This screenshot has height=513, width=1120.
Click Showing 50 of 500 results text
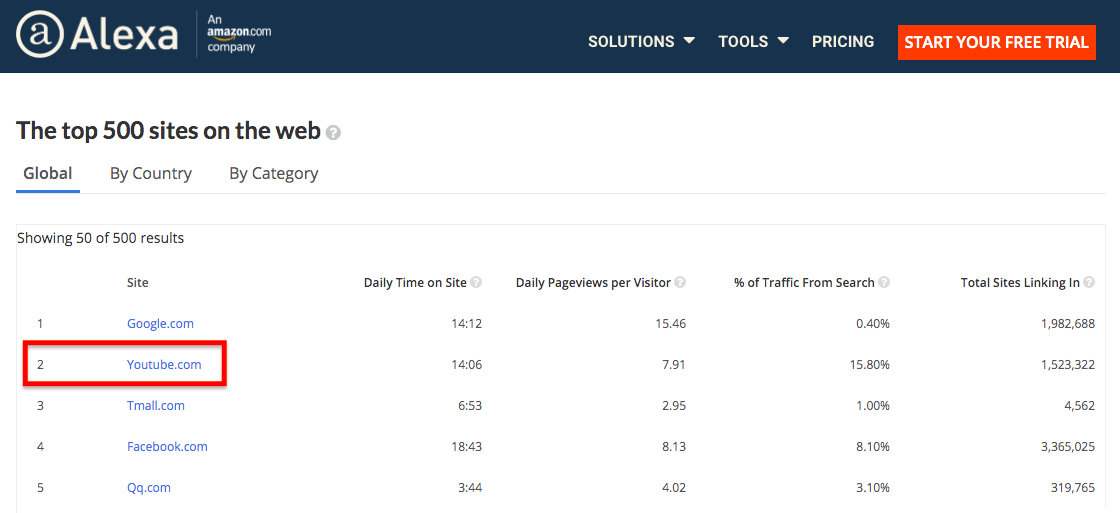coord(101,239)
